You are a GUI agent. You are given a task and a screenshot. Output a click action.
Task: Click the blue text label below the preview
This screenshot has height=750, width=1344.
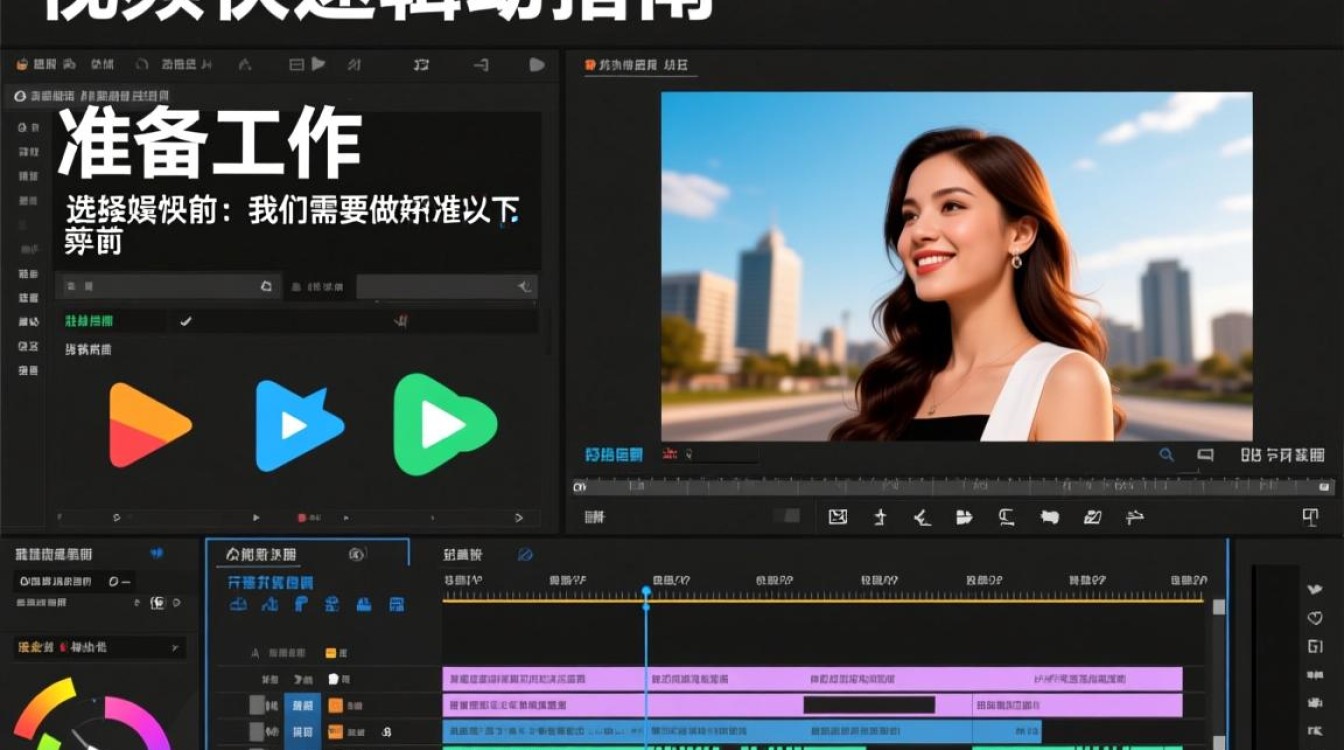(x=614, y=455)
